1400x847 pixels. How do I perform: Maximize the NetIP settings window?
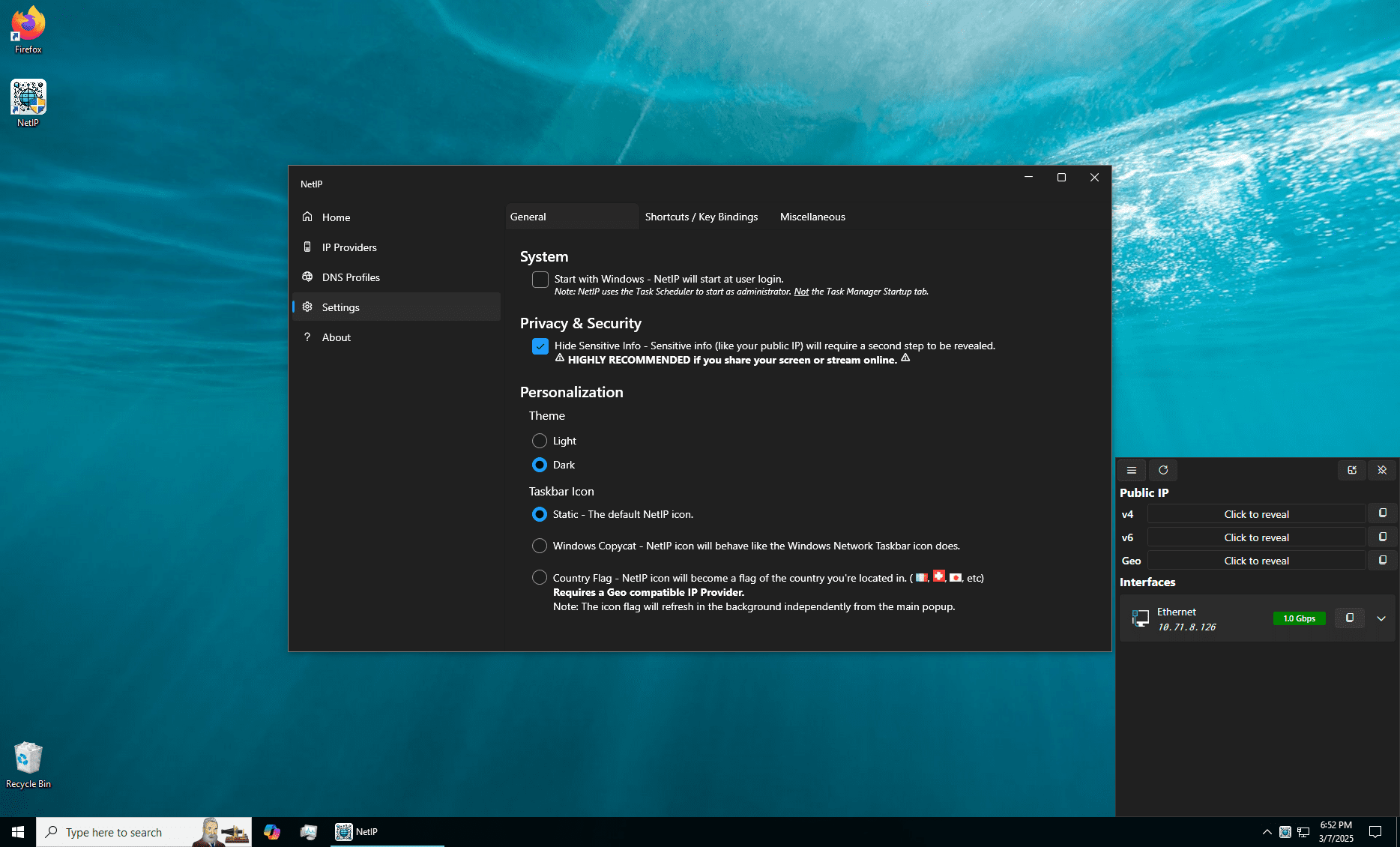(x=1061, y=178)
